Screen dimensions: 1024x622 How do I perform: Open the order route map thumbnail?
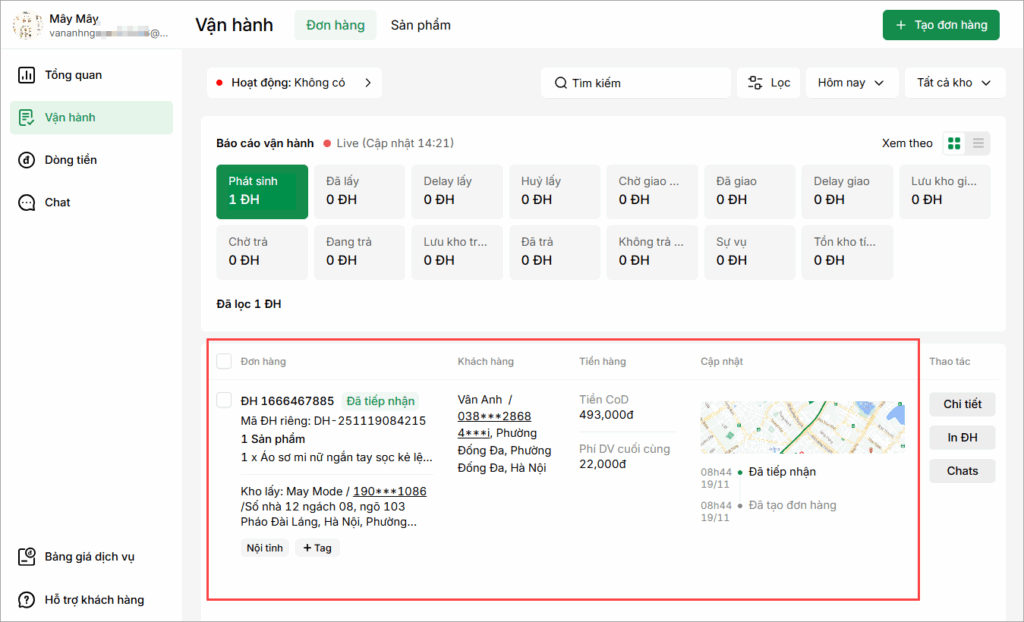[803, 427]
